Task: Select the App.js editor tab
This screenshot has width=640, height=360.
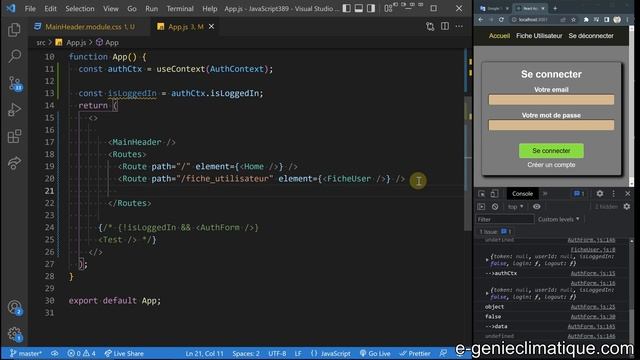Action: [186, 27]
